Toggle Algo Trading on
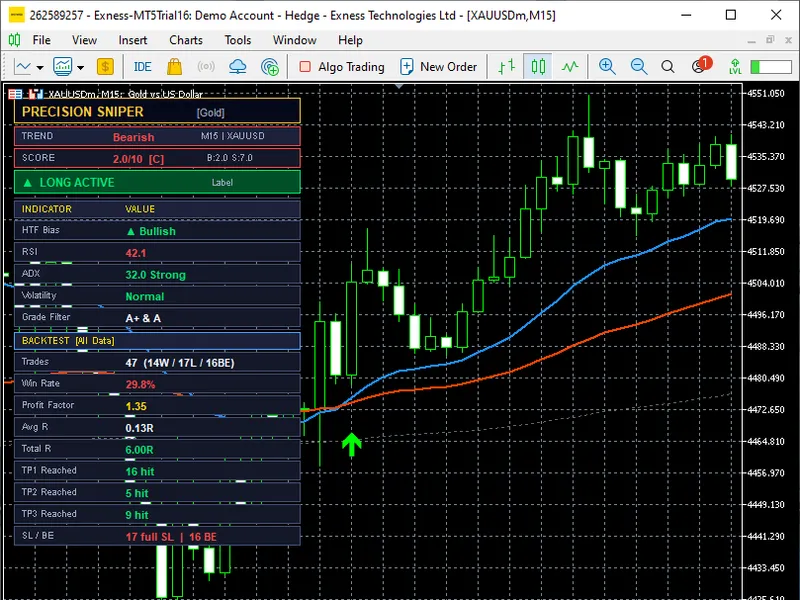This screenshot has width=800, height=600. tap(342, 67)
